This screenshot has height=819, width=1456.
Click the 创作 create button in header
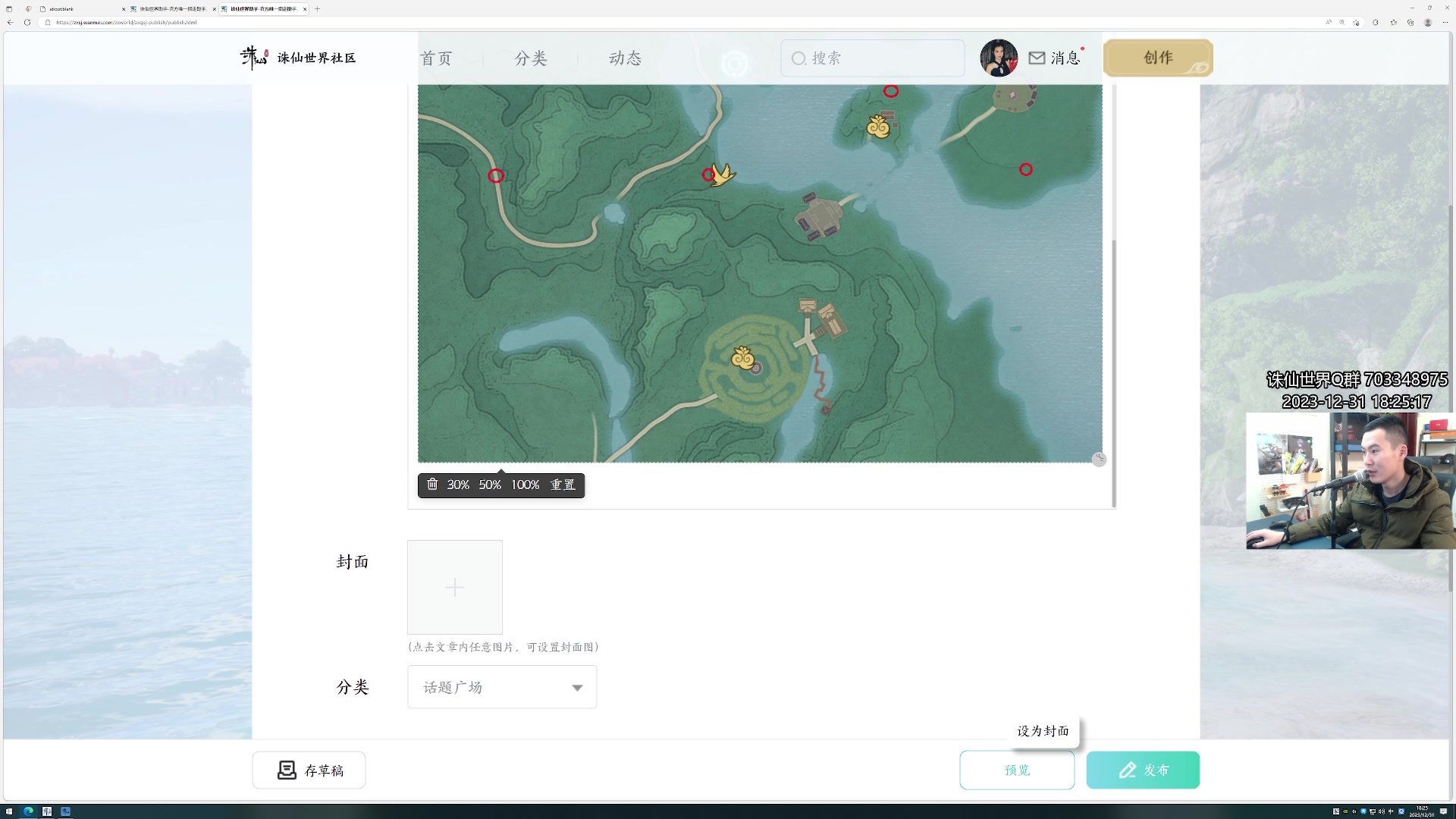click(1158, 58)
